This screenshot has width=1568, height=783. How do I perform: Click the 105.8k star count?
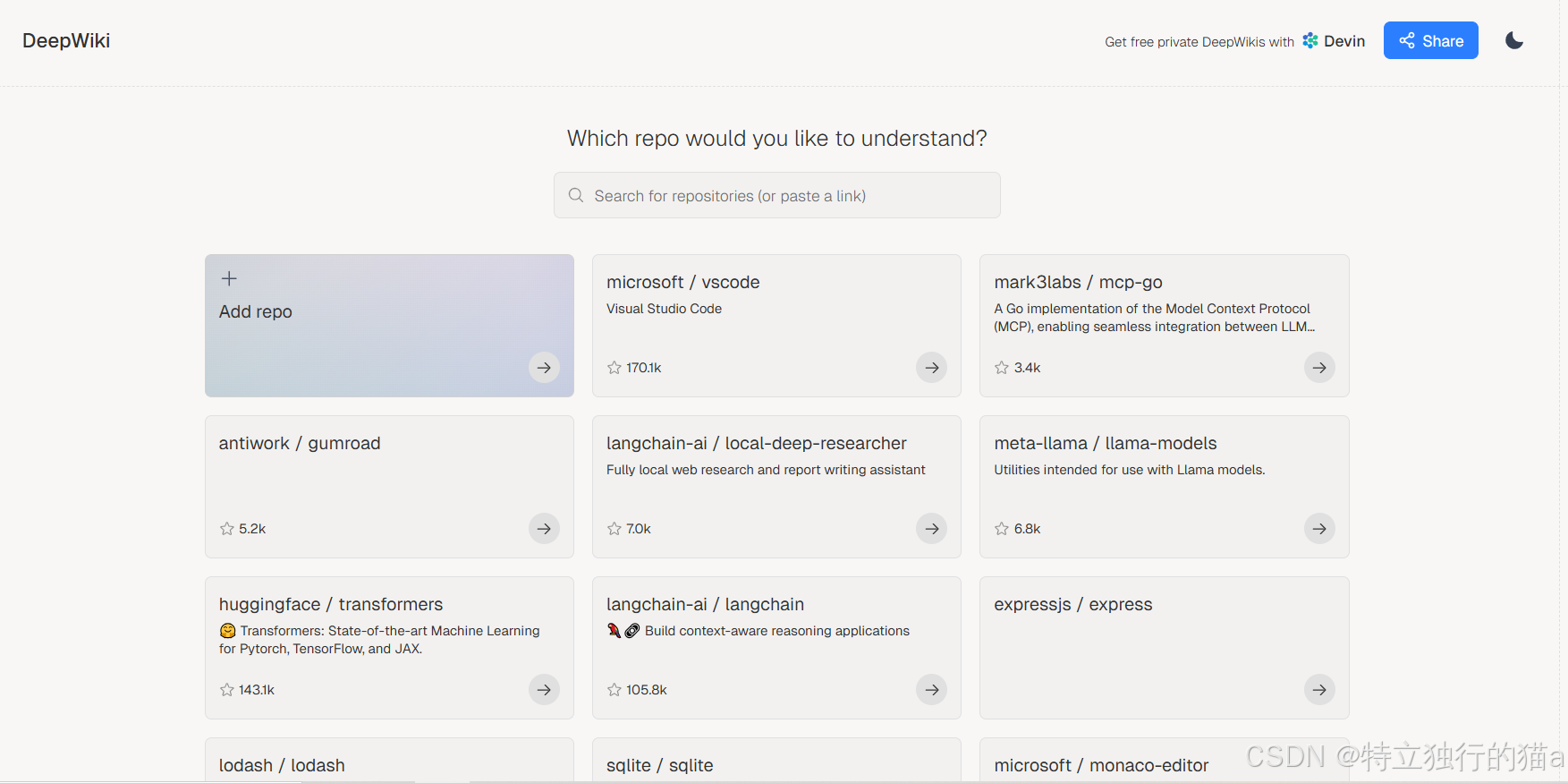click(x=647, y=690)
